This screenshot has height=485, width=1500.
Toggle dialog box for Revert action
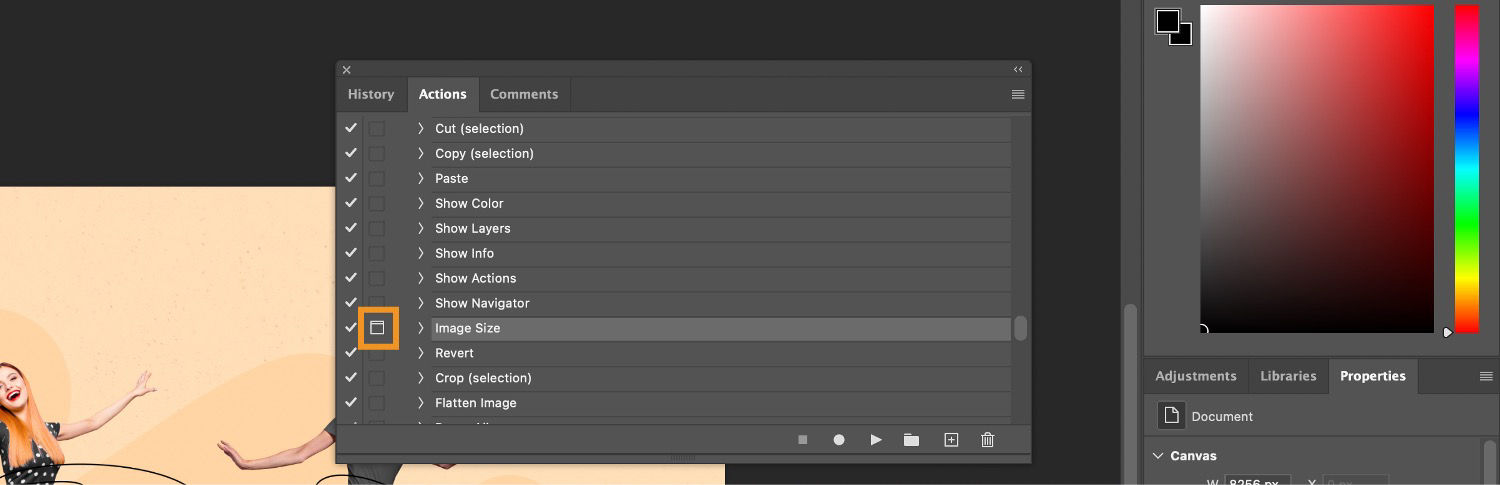coord(377,353)
